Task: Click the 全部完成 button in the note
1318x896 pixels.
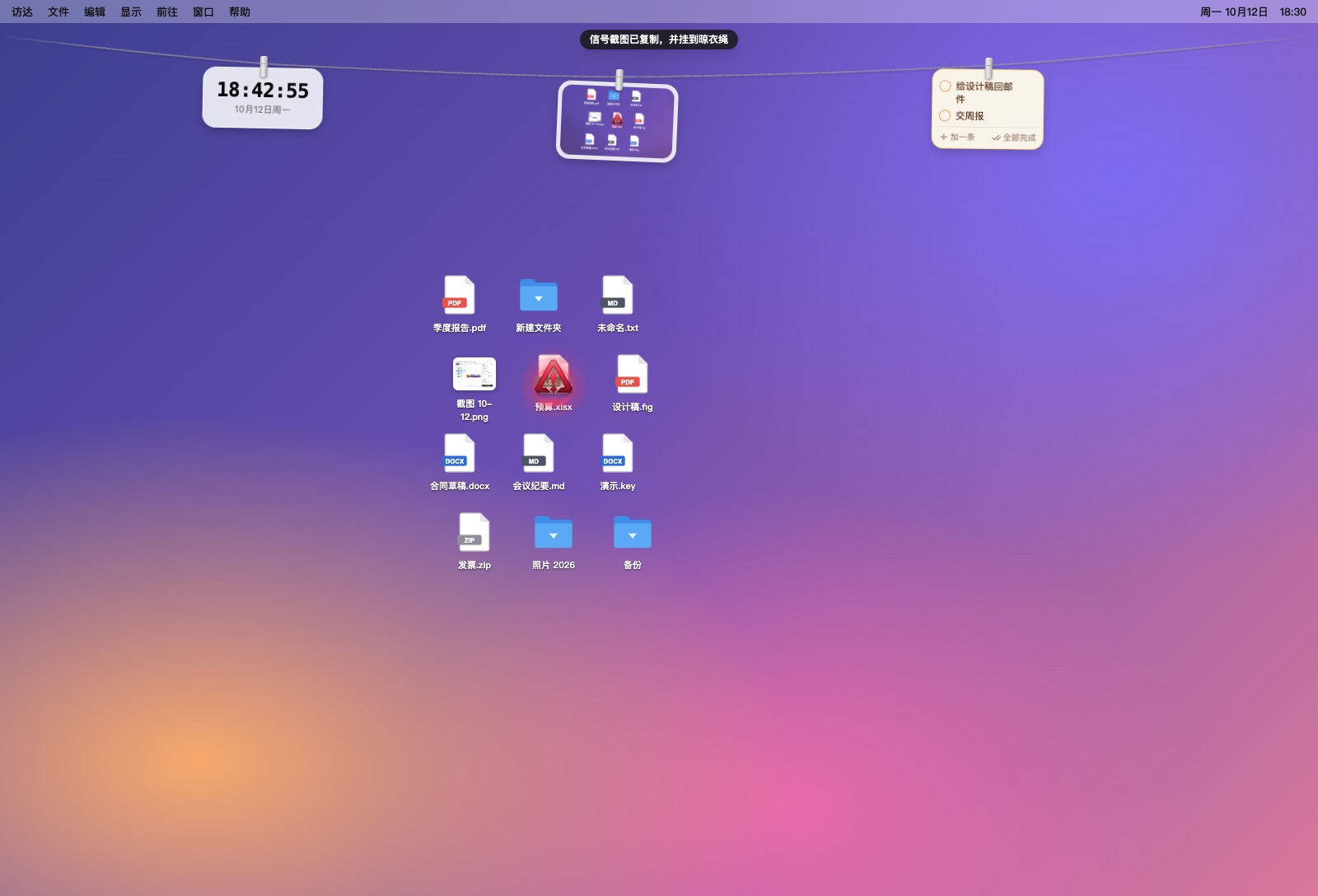Action: 1014,138
